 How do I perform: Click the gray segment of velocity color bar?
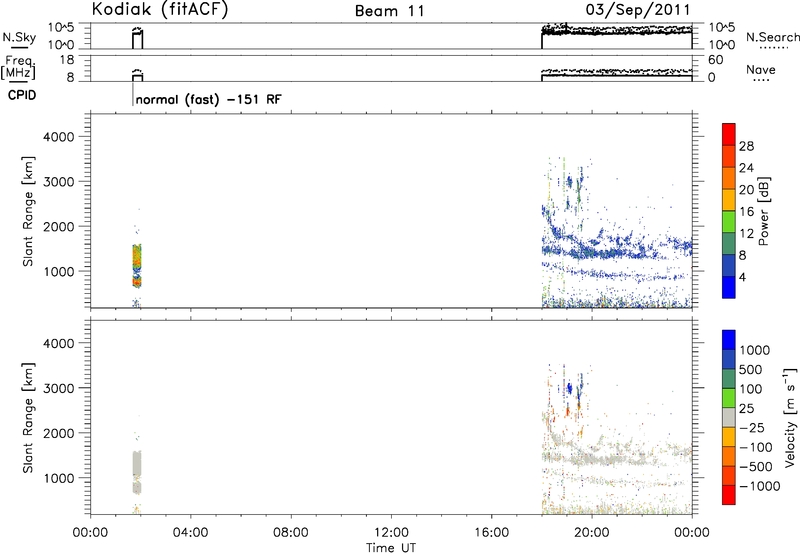click(729, 417)
